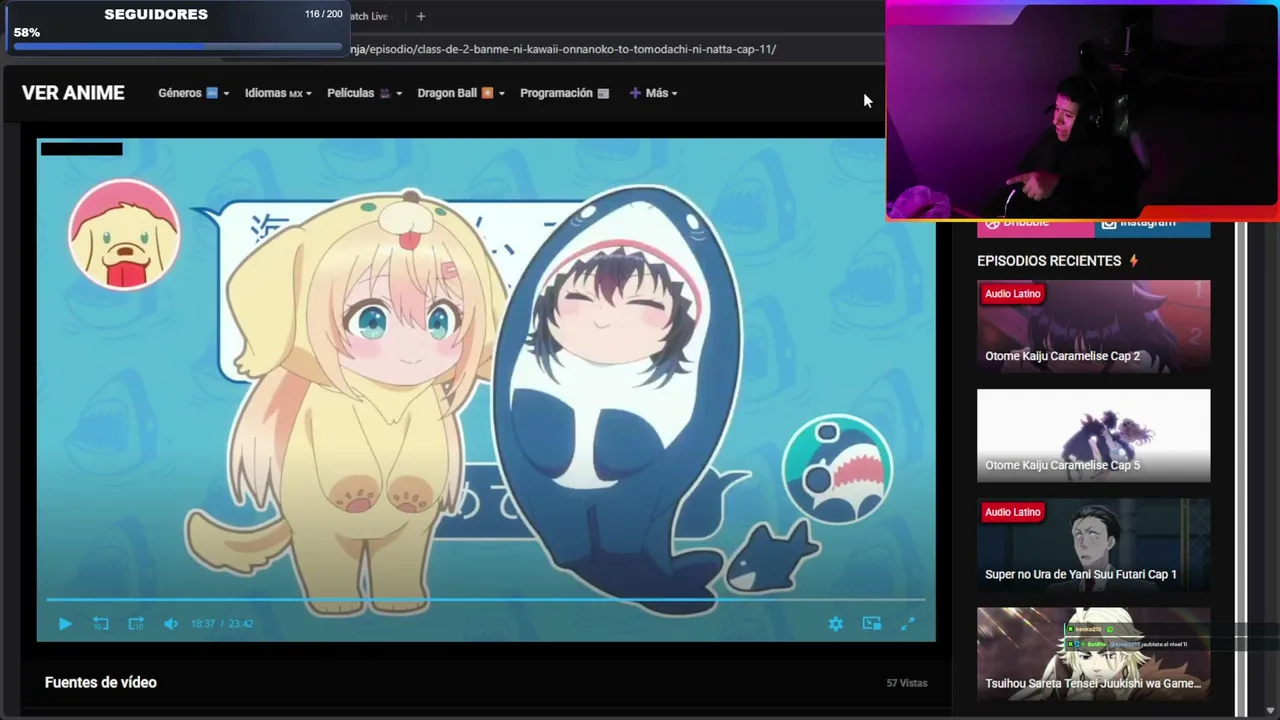The height and width of the screenshot is (720, 1280).
Task: Expand the Géneros dropdown menu
Action: (x=194, y=93)
